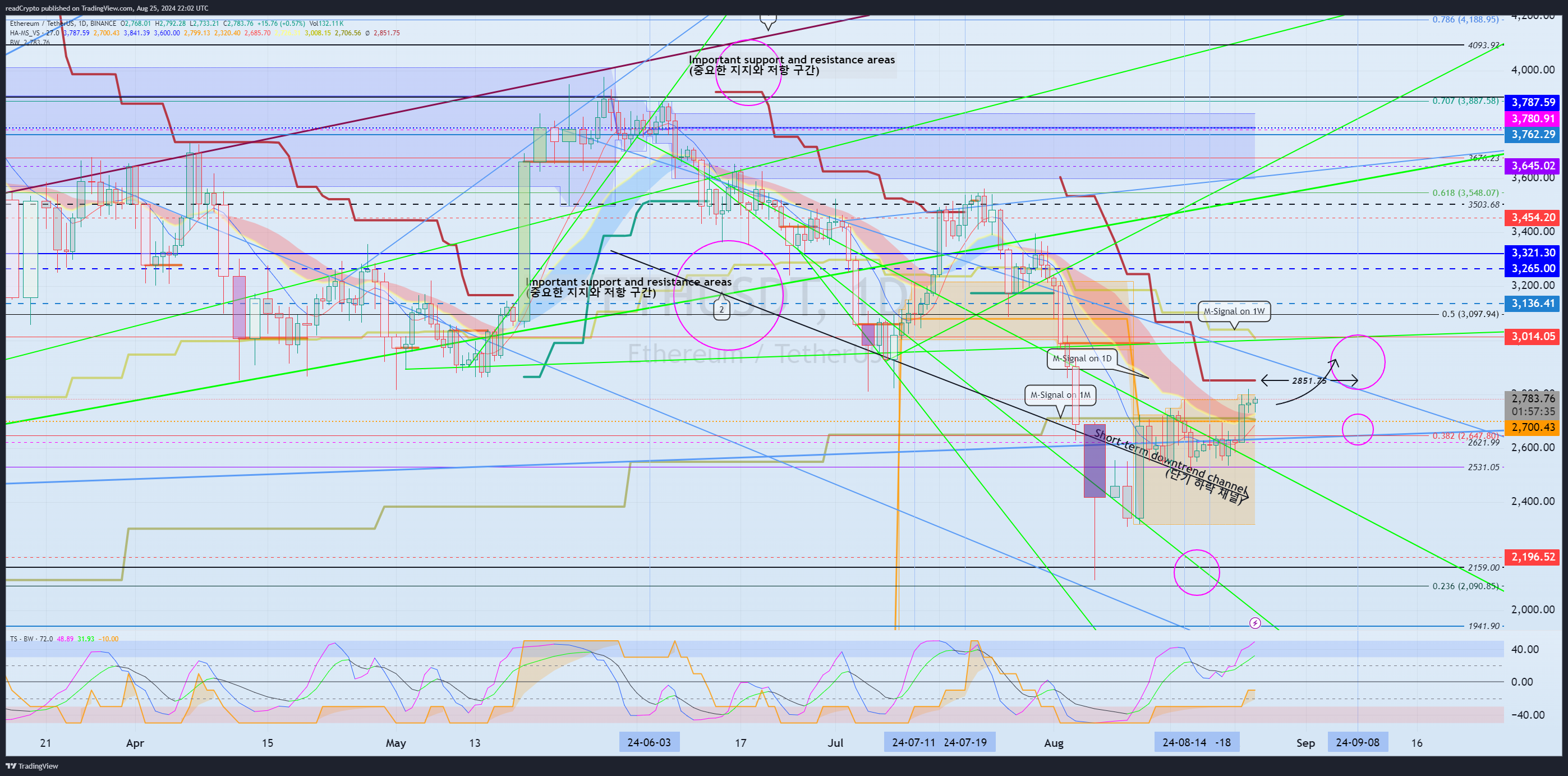Image resolution: width=1568 pixels, height=776 pixels.
Task: Click the HA-MS_VS indicator legend name
Action: [x=25, y=33]
